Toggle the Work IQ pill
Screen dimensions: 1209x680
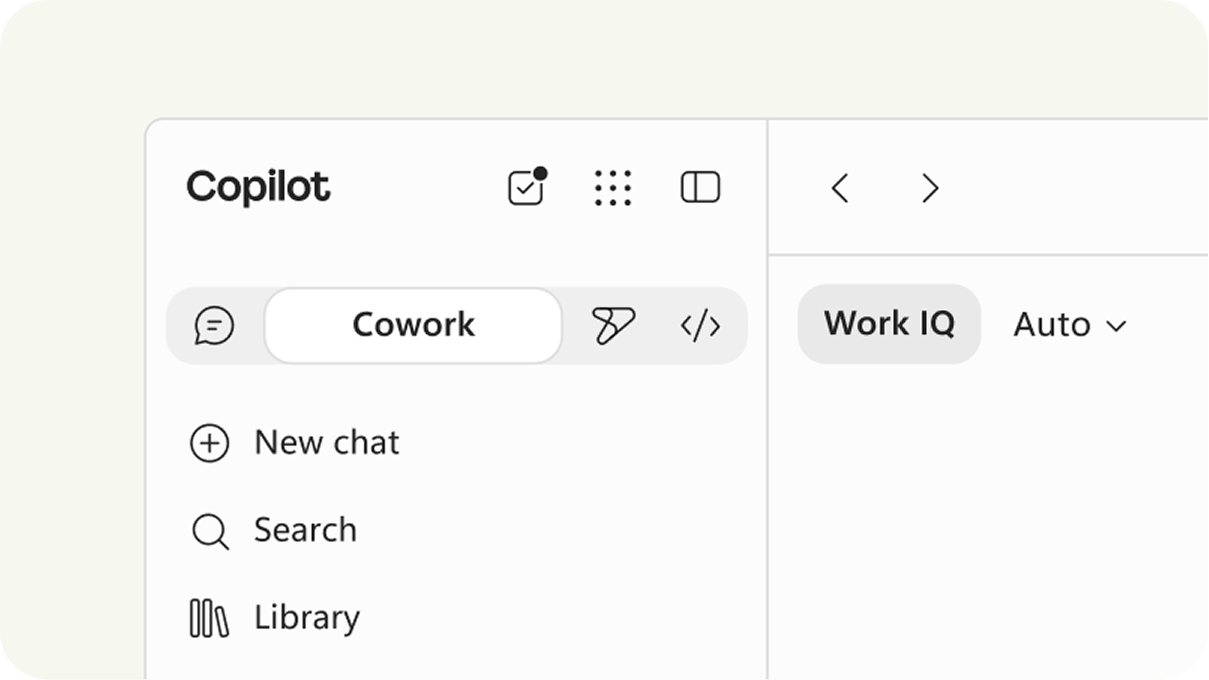[x=889, y=324]
